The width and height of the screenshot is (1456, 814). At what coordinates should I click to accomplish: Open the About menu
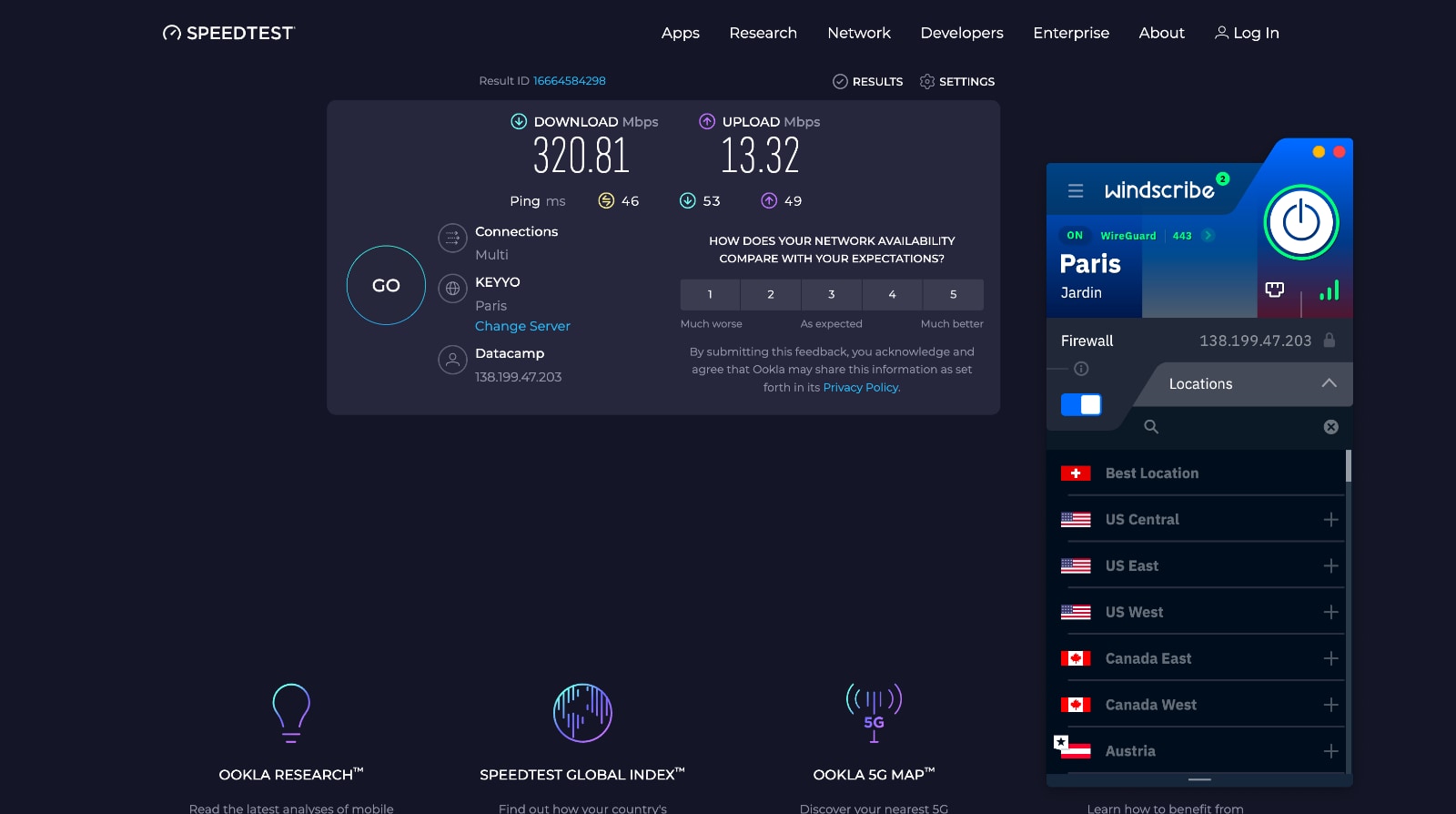[1162, 33]
